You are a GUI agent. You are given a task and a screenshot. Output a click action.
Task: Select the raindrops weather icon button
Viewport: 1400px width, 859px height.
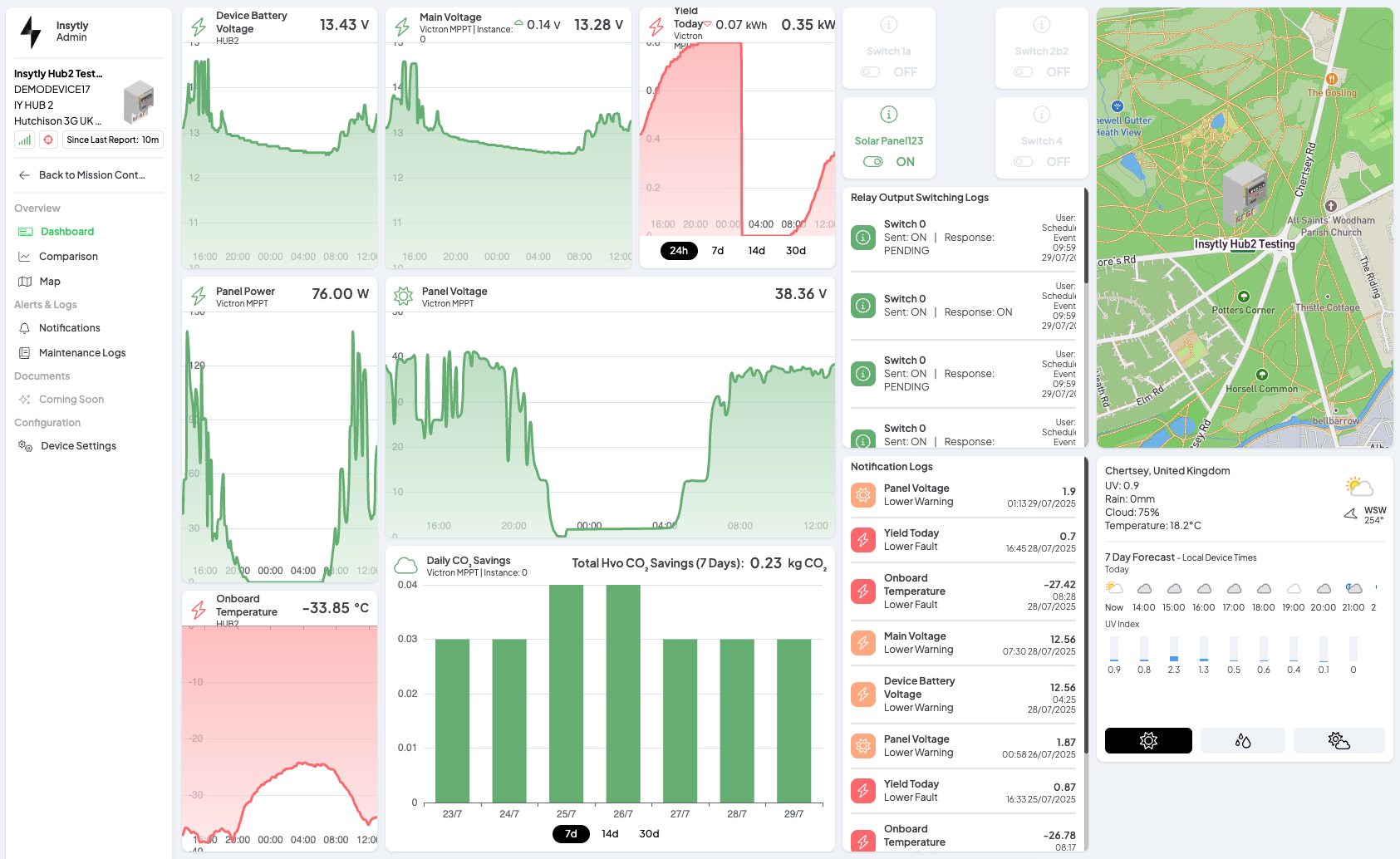pyautogui.click(x=1242, y=740)
